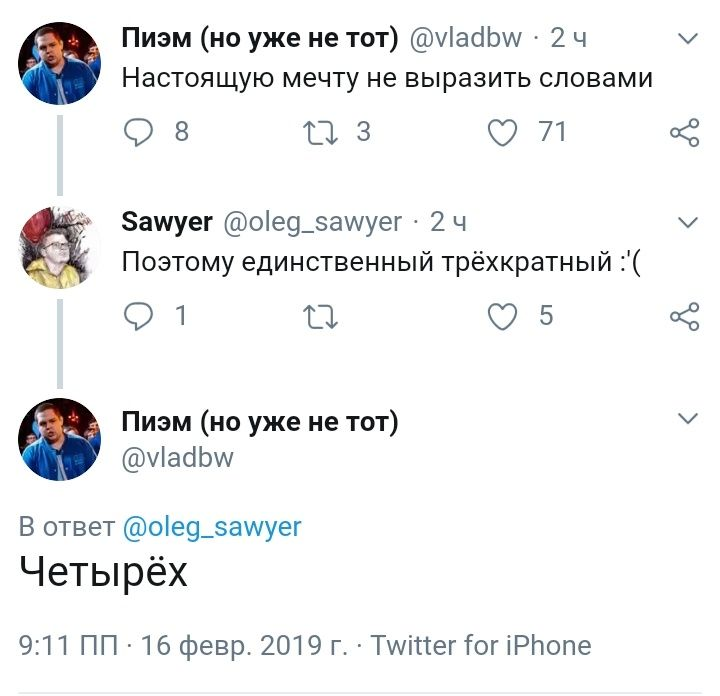The image size is (720, 696).
Task: Open more options for the first tweet
Action: point(688,39)
